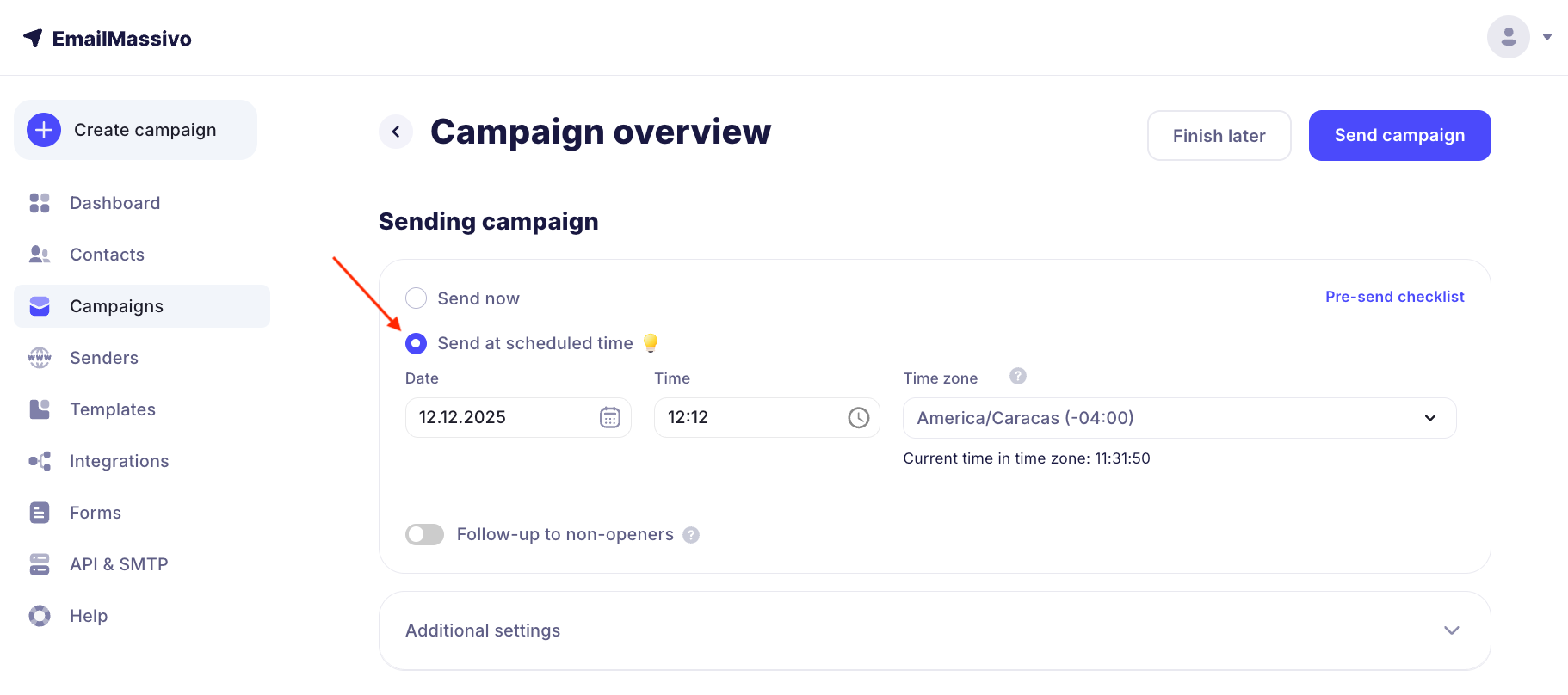The width and height of the screenshot is (1568, 695).
Task: Enable Follow-up to non-openers toggle
Action: point(424,535)
